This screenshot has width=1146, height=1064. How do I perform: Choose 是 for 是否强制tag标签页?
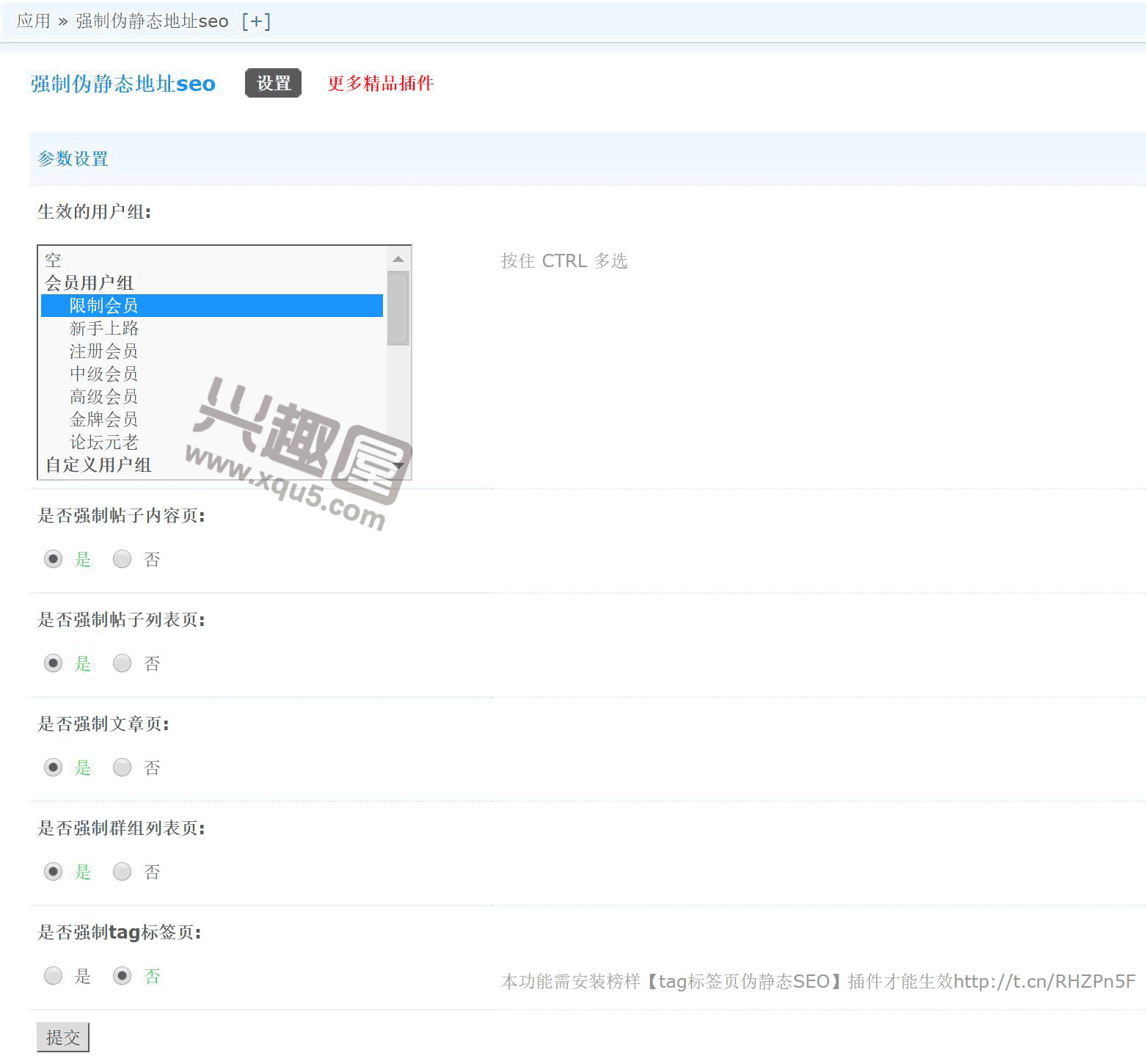click(x=54, y=976)
